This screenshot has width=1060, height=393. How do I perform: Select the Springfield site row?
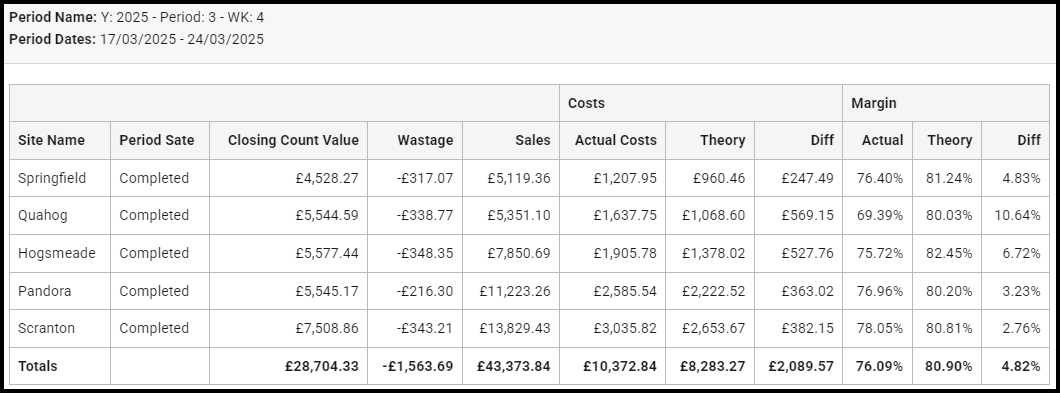529,178
